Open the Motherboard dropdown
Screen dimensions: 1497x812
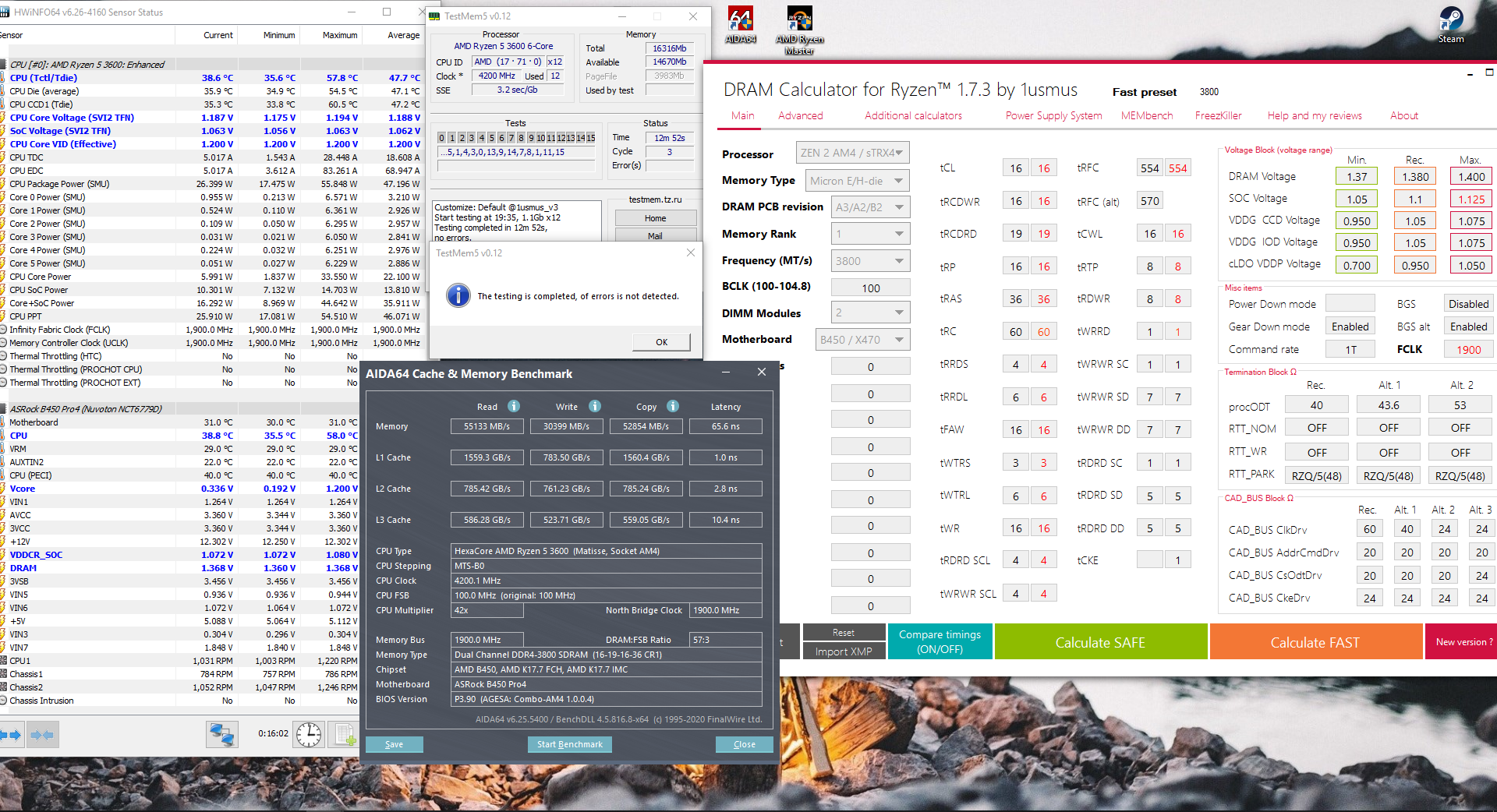point(862,340)
